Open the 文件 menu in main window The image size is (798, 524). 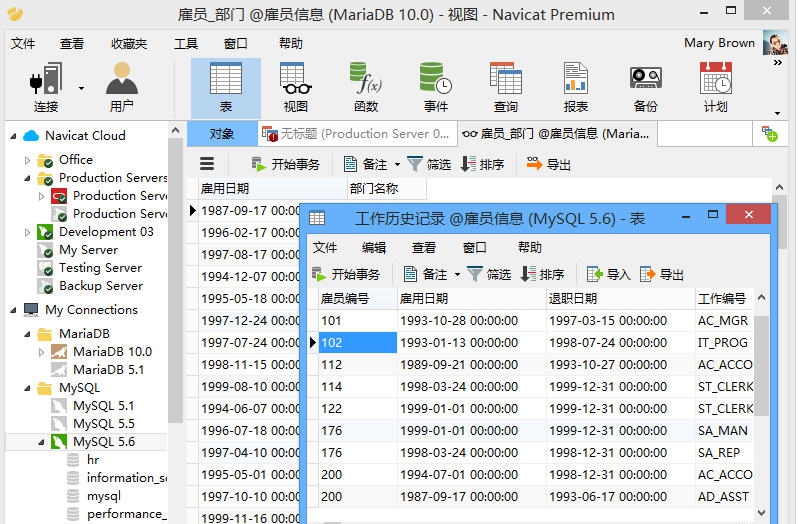click(23, 44)
